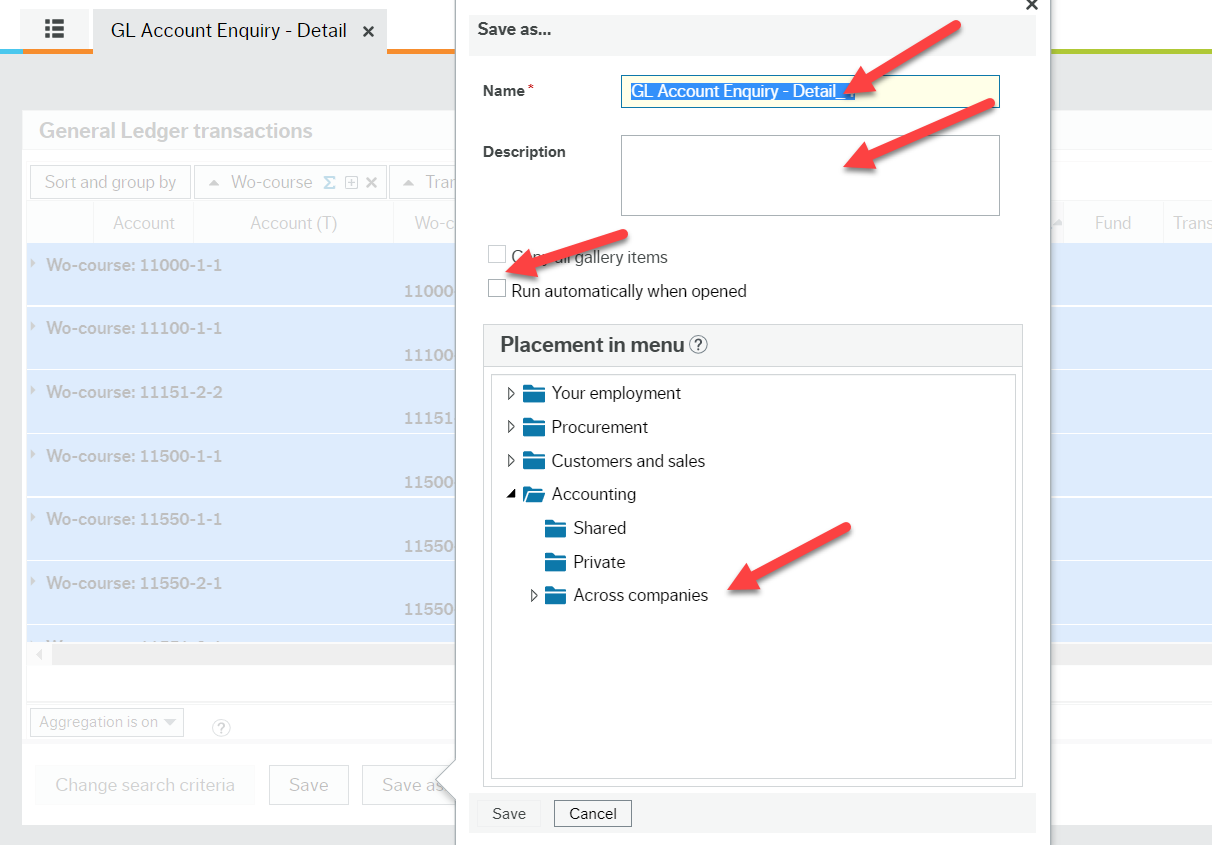Collapse the Accounting tree node
1212x845 pixels.
513,493
